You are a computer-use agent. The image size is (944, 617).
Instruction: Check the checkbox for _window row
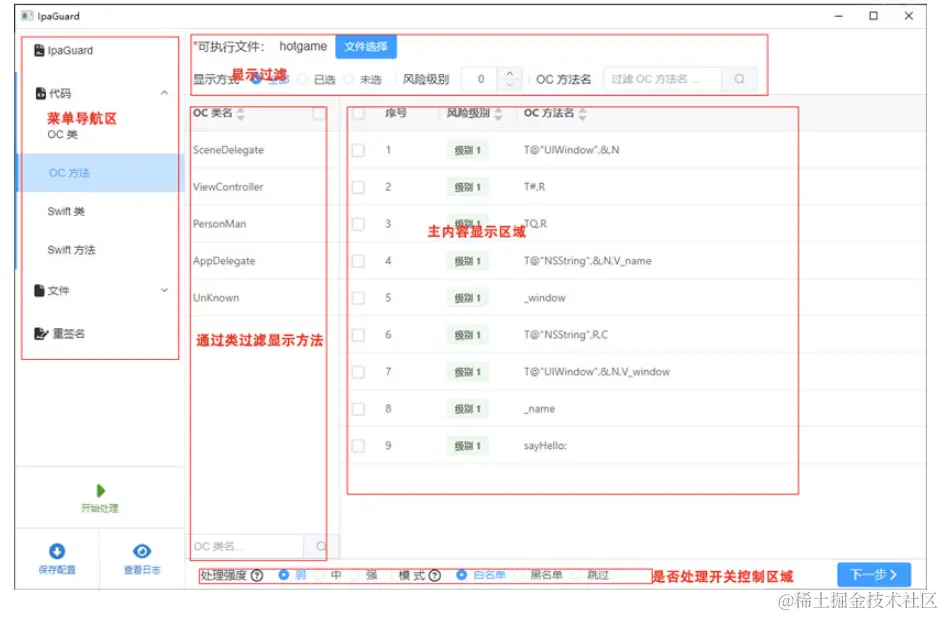358,297
